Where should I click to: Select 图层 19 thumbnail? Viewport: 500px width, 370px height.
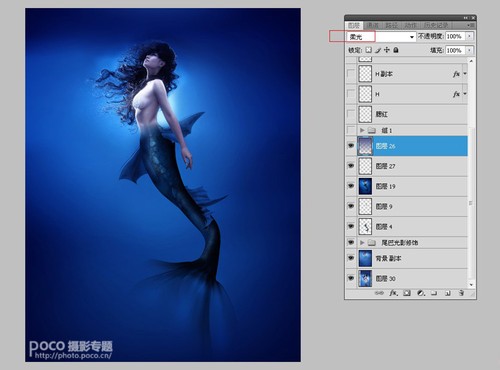pos(365,186)
